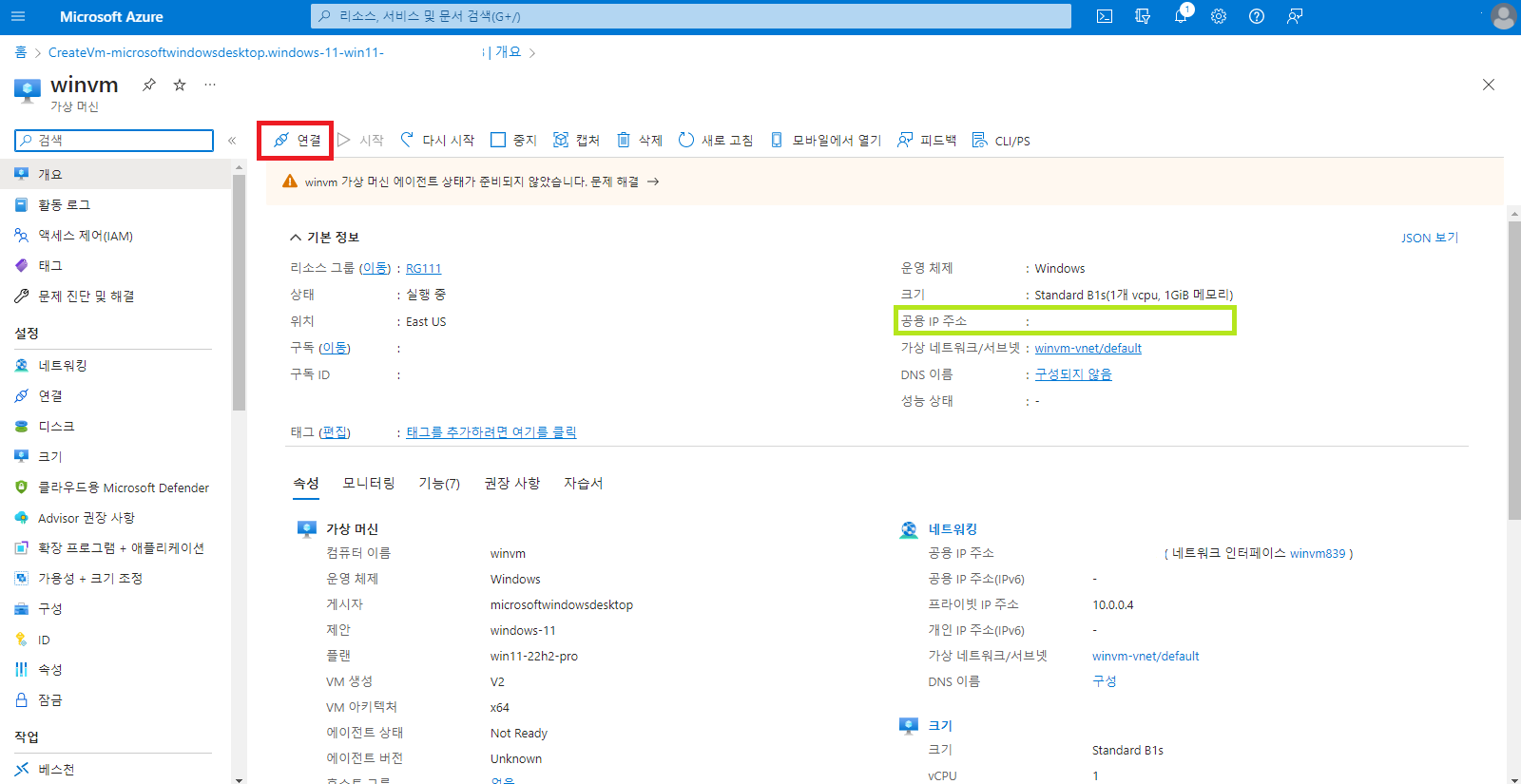Click 중지 (Stop) in the toolbar

click(x=513, y=141)
